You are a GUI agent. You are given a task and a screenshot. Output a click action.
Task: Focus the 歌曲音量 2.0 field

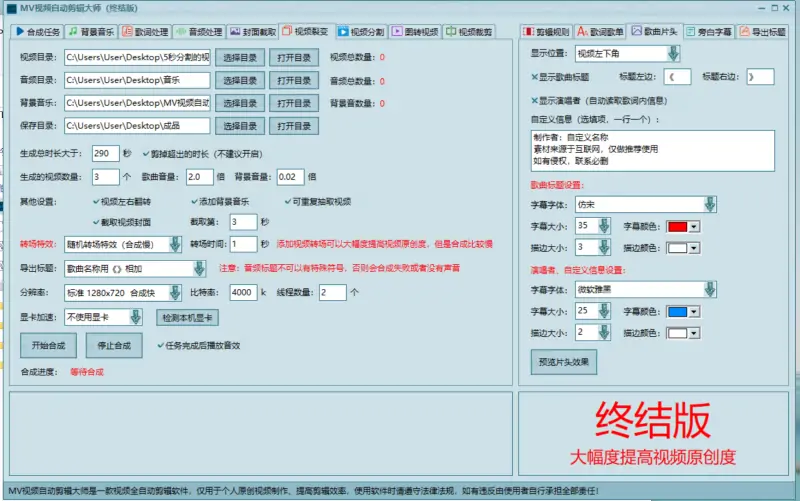(199, 177)
